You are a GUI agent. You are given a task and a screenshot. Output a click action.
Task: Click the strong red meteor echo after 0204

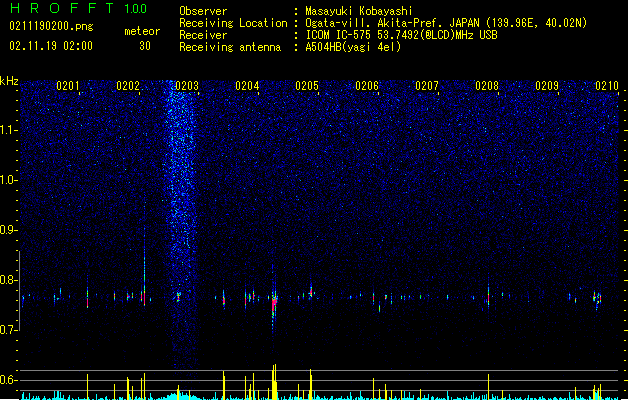274,303
